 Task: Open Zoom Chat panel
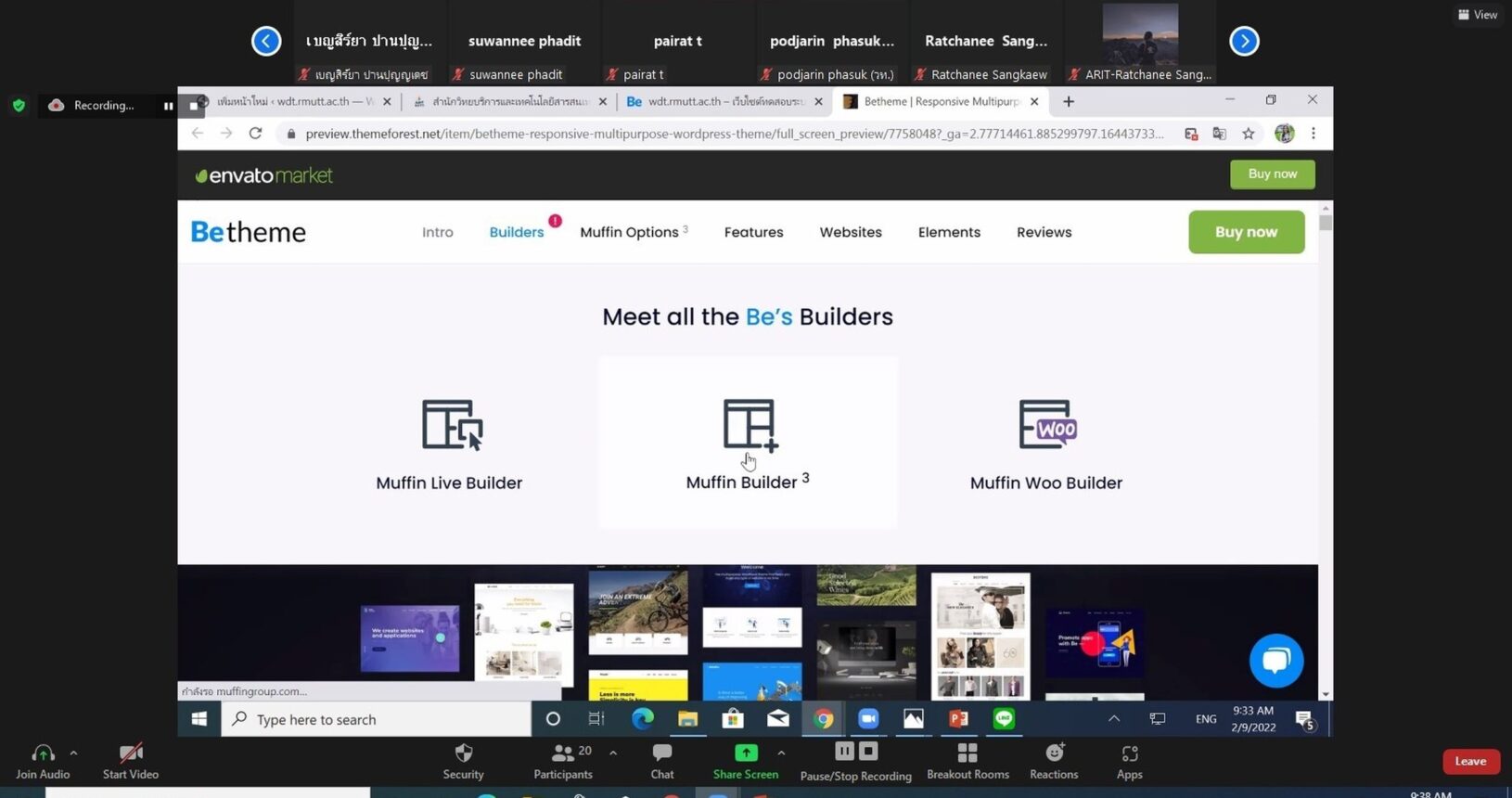[662, 762]
